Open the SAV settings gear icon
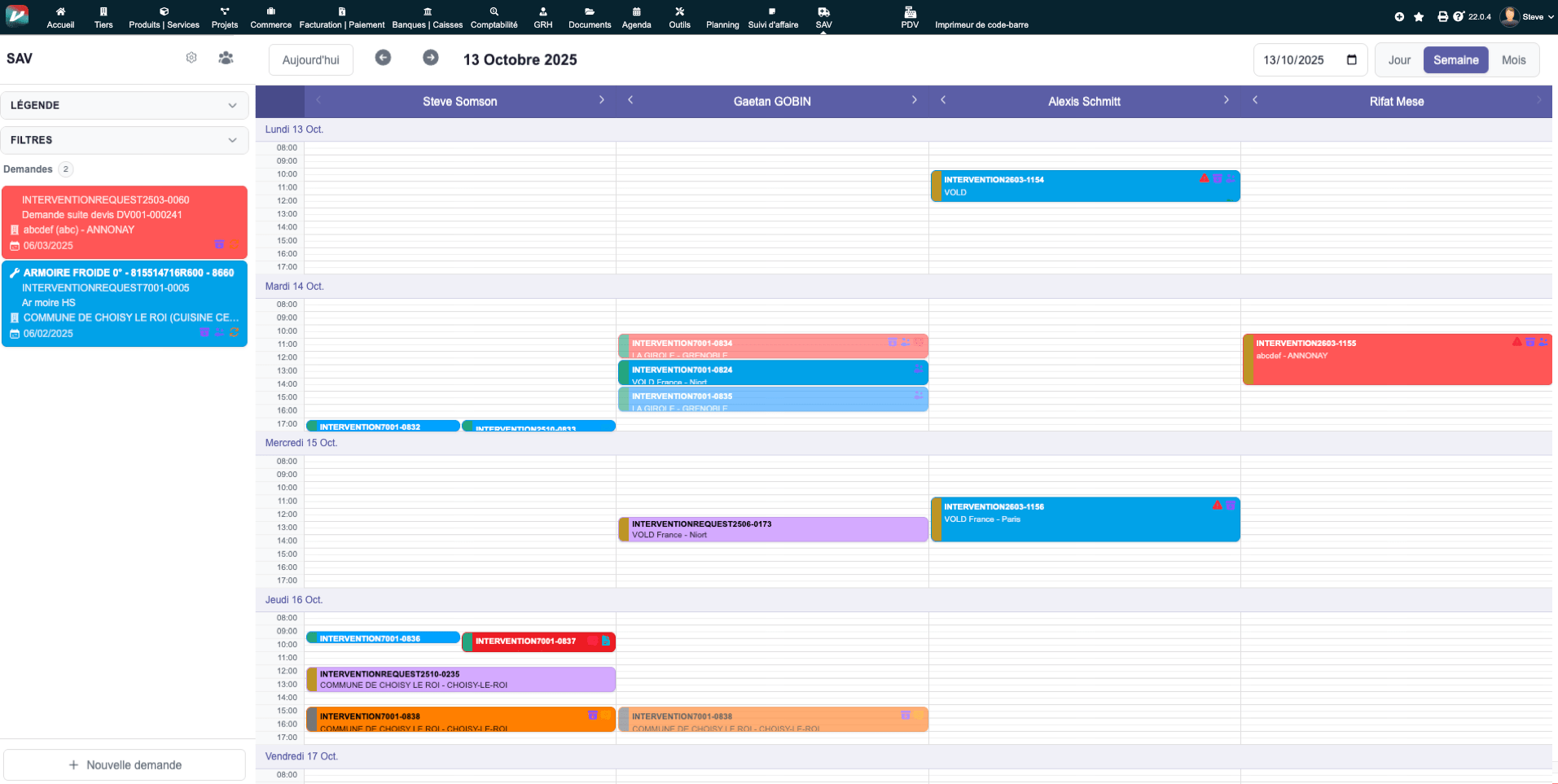 pyautogui.click(x=191, y=58)
